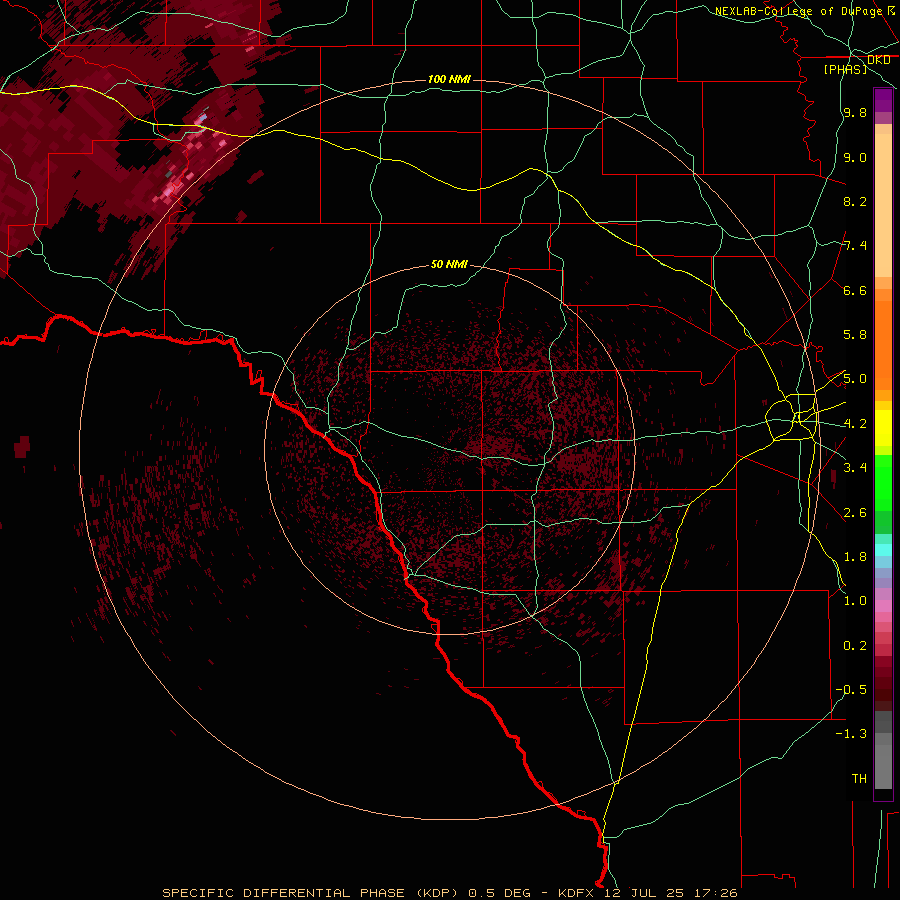Screen dimensions: 900x900
Task: Click the 8.2 value on the color scale
Action: (x=855, y=201)
